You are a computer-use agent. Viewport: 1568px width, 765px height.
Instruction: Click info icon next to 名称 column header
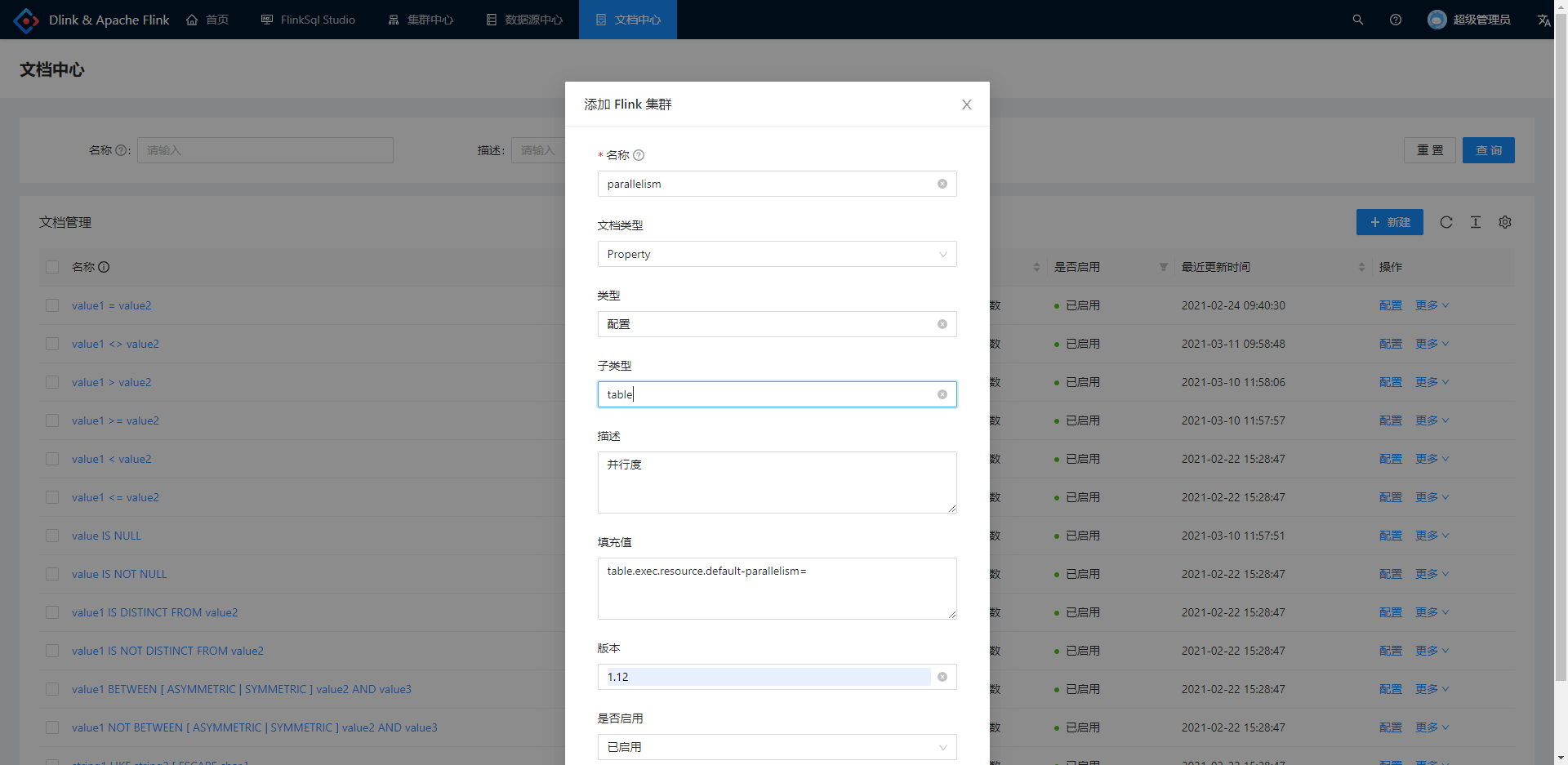(104, 267)
